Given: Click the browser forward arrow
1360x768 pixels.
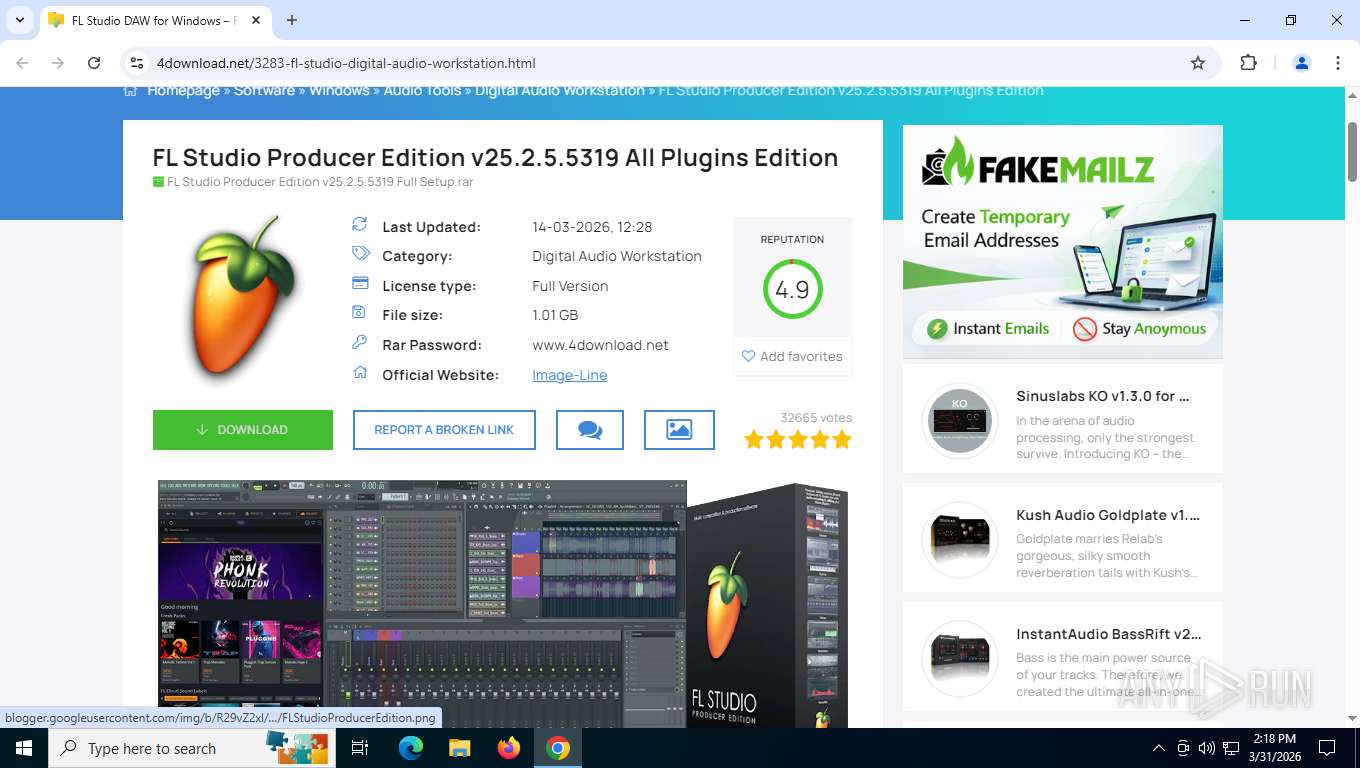Looking at the screenshot, I should [x=58, y=63].
